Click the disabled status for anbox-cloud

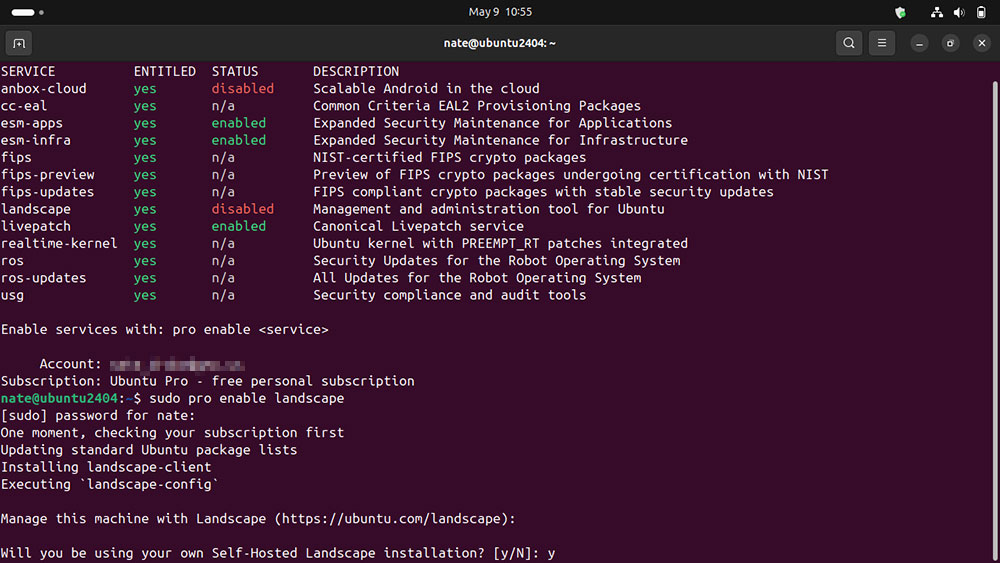click(x=242, y=89)
